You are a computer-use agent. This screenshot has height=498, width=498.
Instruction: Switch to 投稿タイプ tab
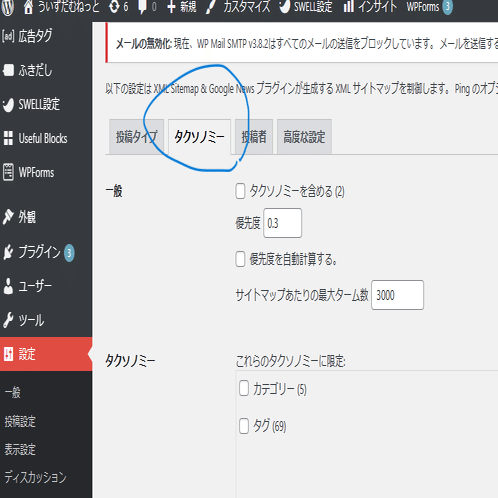pos(136,137)
